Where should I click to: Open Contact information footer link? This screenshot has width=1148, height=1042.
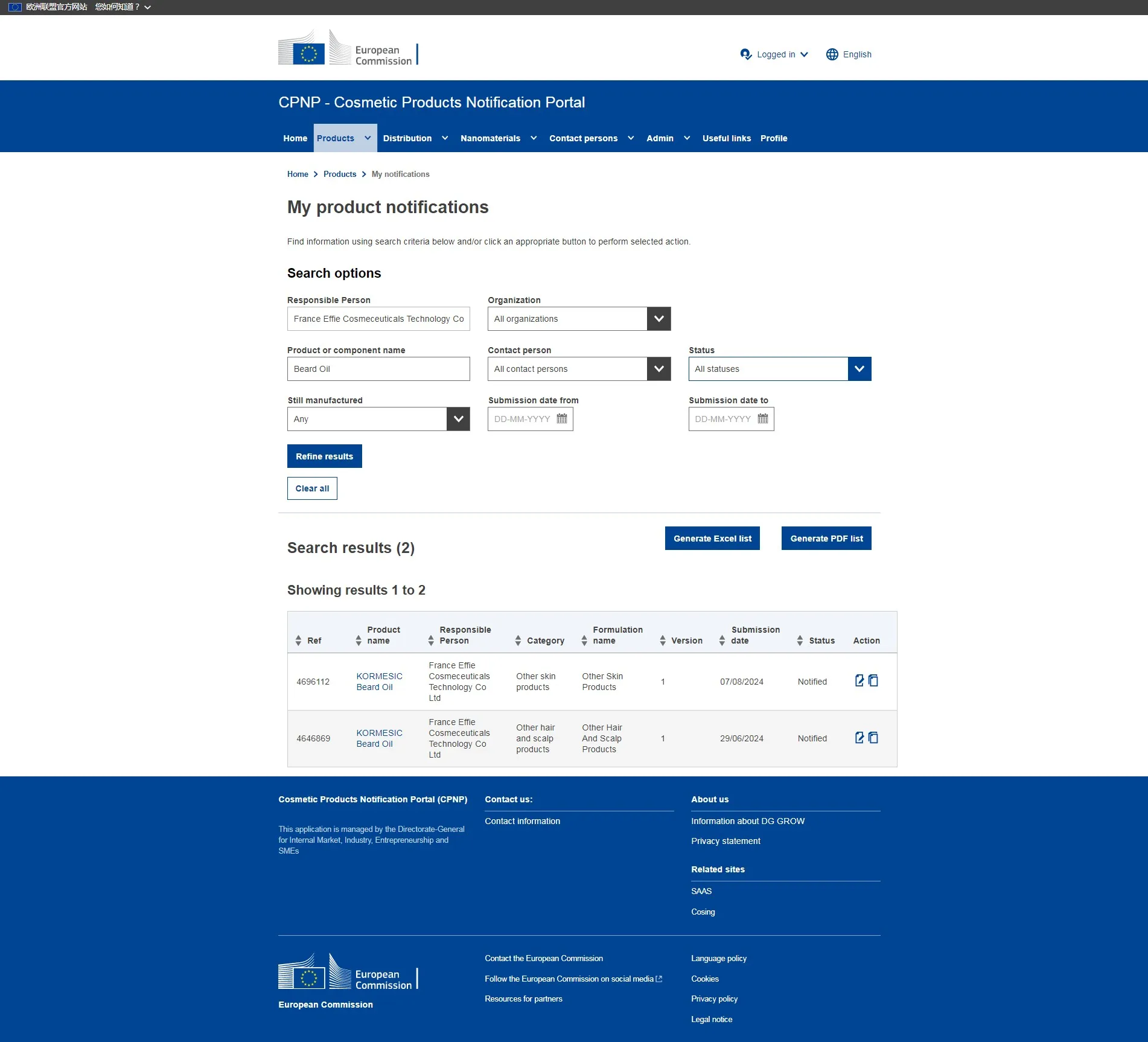click(523, 821)
